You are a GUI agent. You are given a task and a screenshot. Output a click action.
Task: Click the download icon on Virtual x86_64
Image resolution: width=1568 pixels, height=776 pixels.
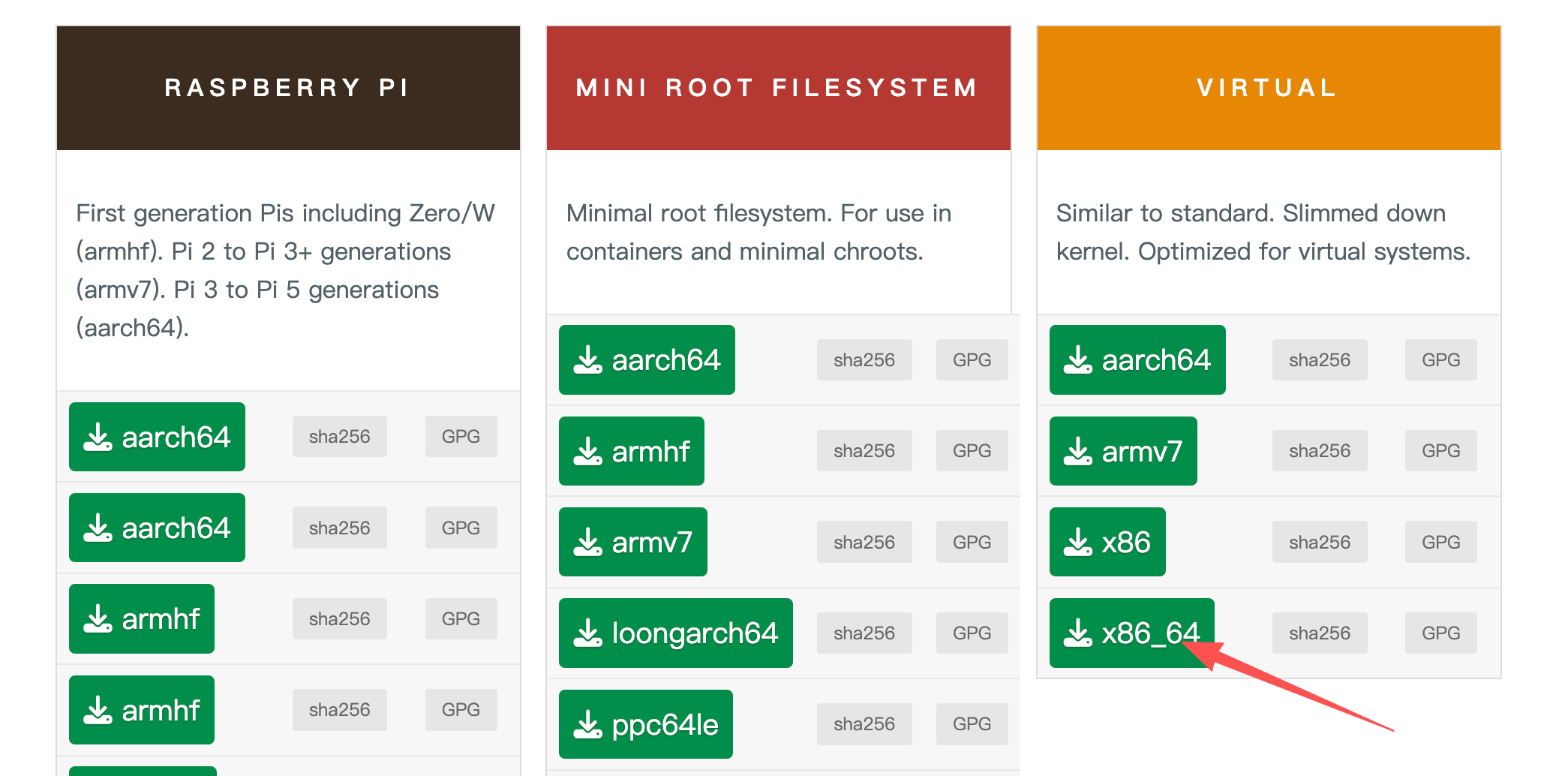pos(1077,633)
